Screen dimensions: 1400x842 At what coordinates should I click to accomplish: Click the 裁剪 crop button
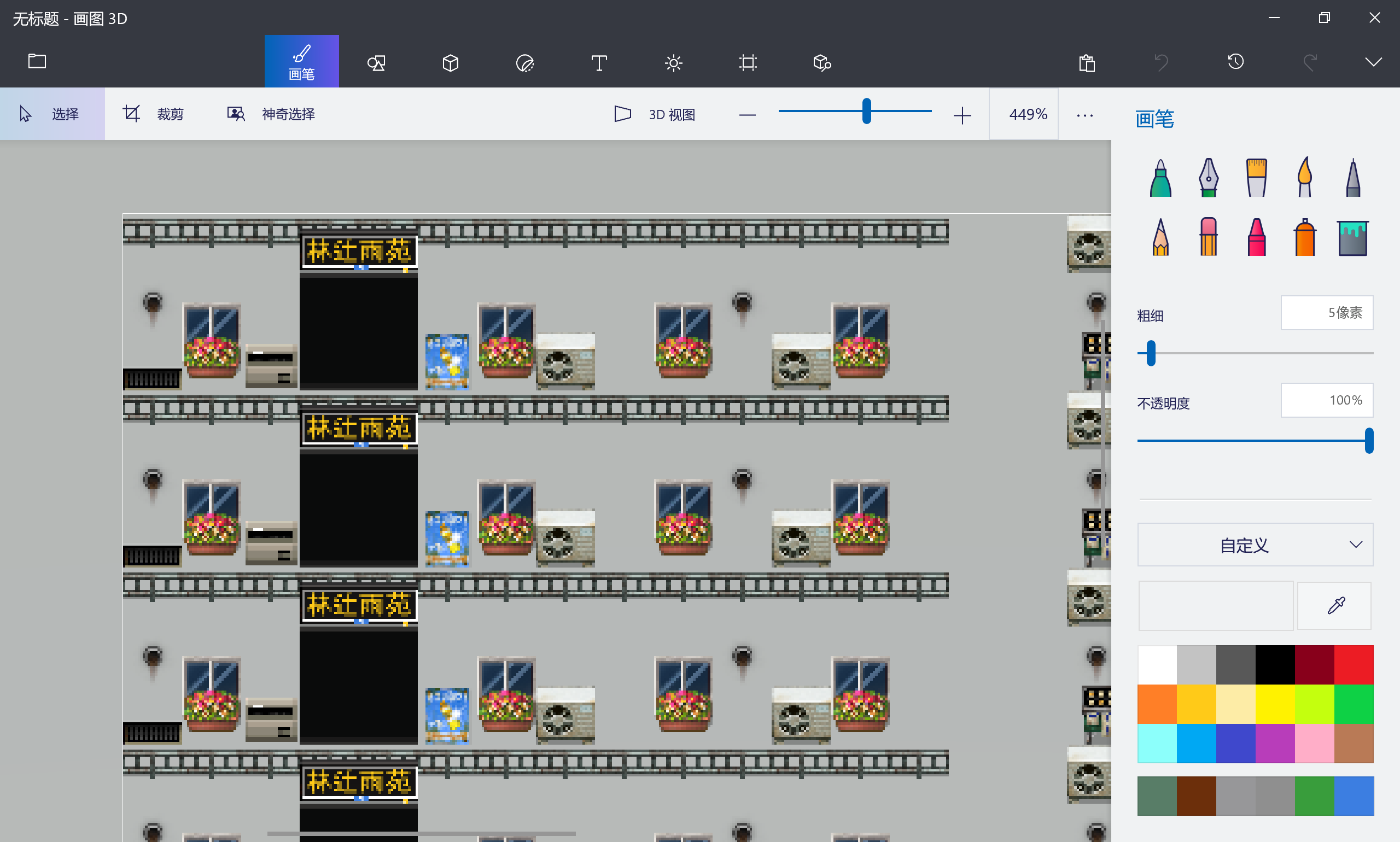coord(153,114)
